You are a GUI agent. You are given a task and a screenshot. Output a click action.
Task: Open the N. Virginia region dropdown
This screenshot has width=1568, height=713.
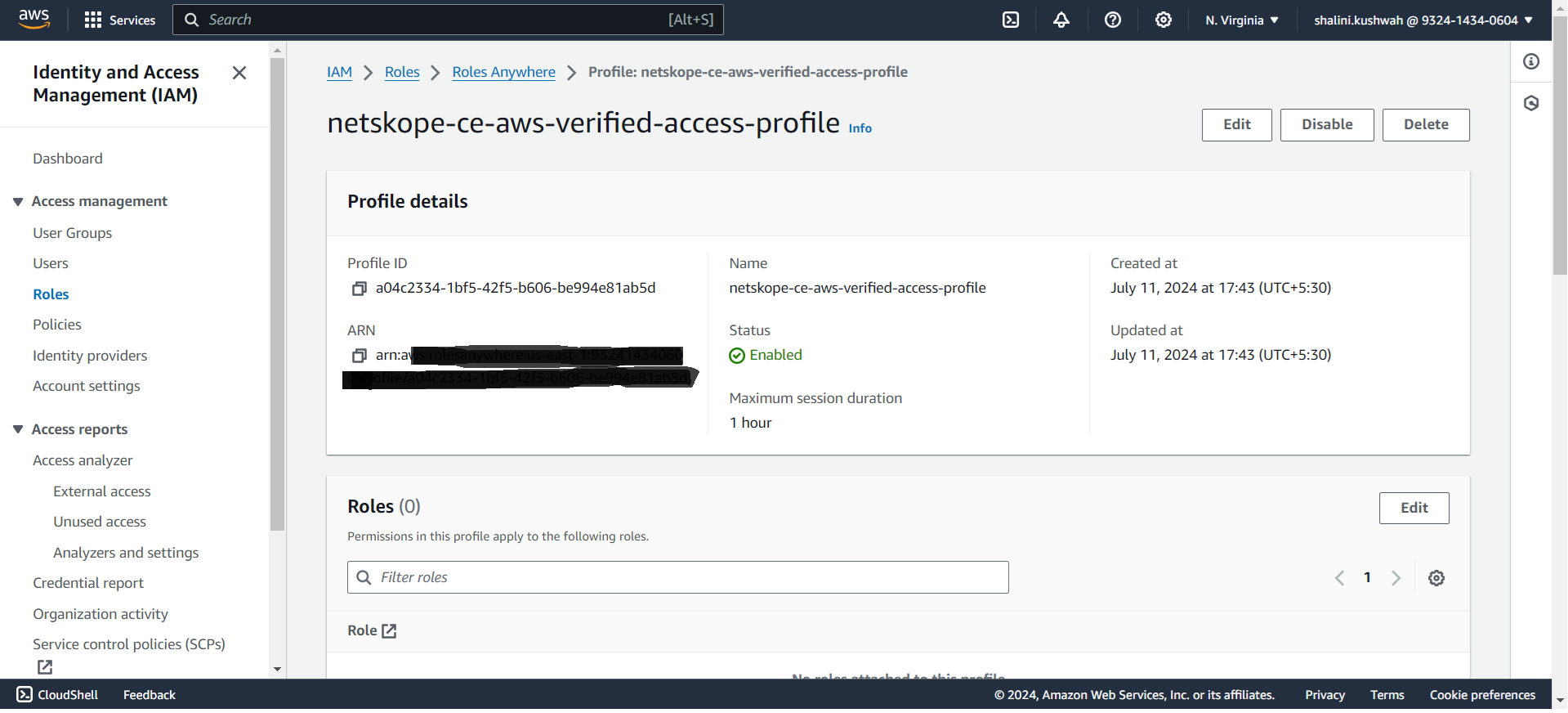pyautogui.click(x=1242, y=20)
